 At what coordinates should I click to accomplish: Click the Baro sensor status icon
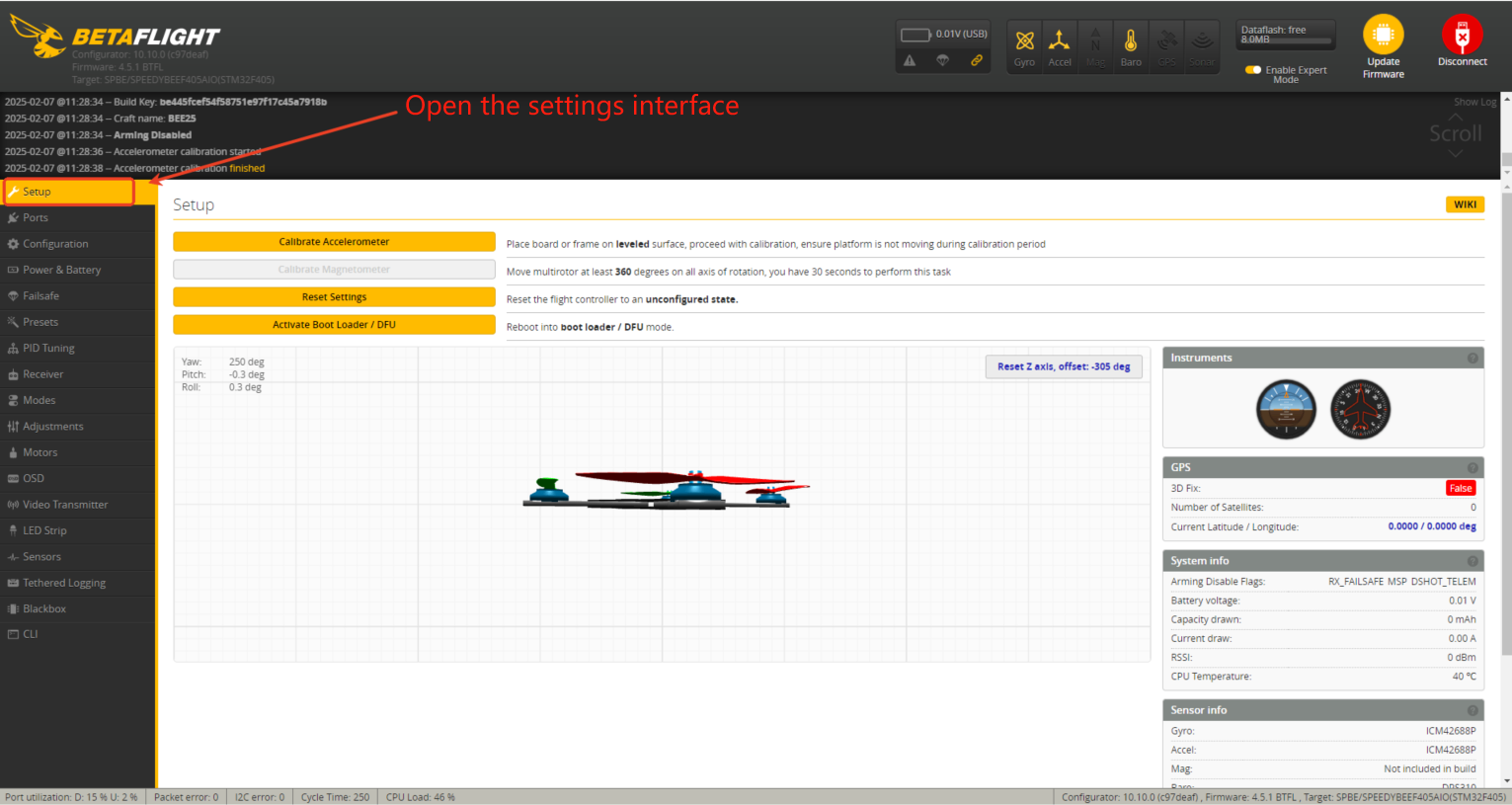click(x=1131, y=47)
